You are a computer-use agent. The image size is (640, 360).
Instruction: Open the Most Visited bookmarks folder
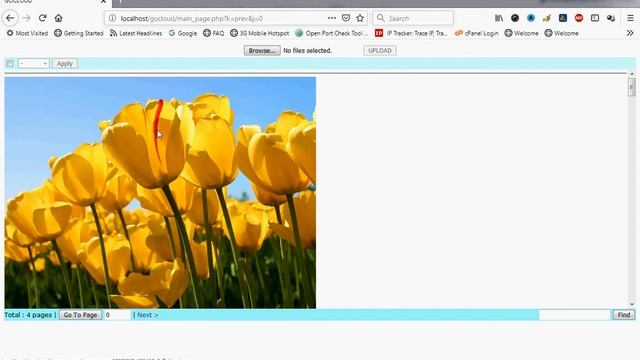pyautogui.click(x=27, y=33)
